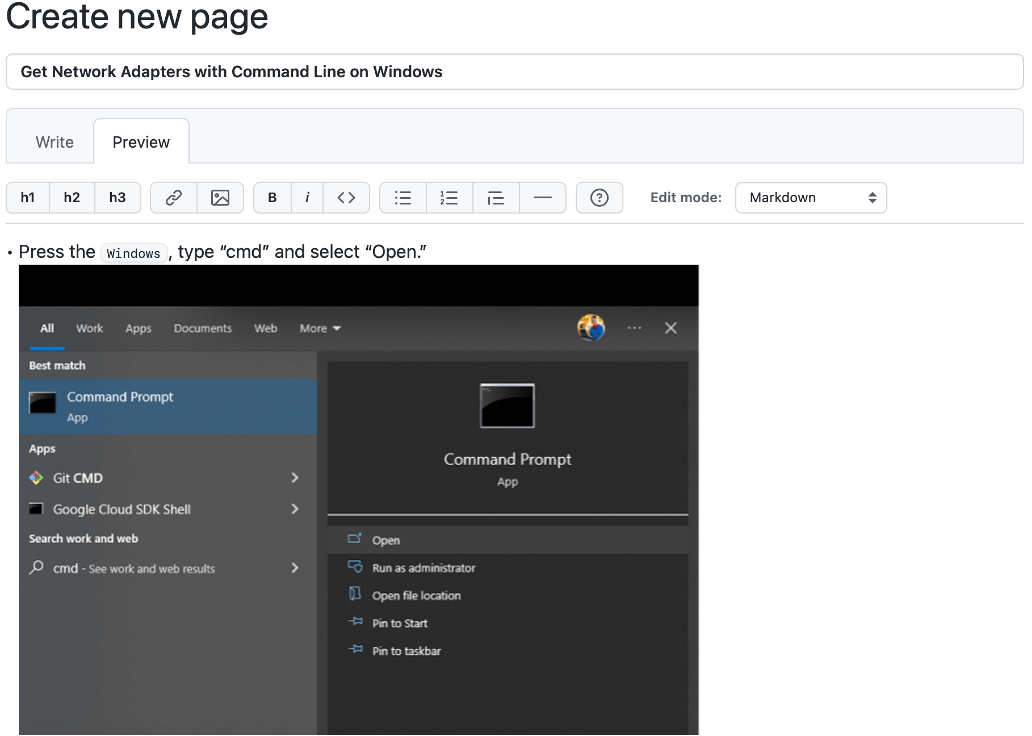Apply italic formatting
This screenshot has width=1032, height=736.
[307, 197]
